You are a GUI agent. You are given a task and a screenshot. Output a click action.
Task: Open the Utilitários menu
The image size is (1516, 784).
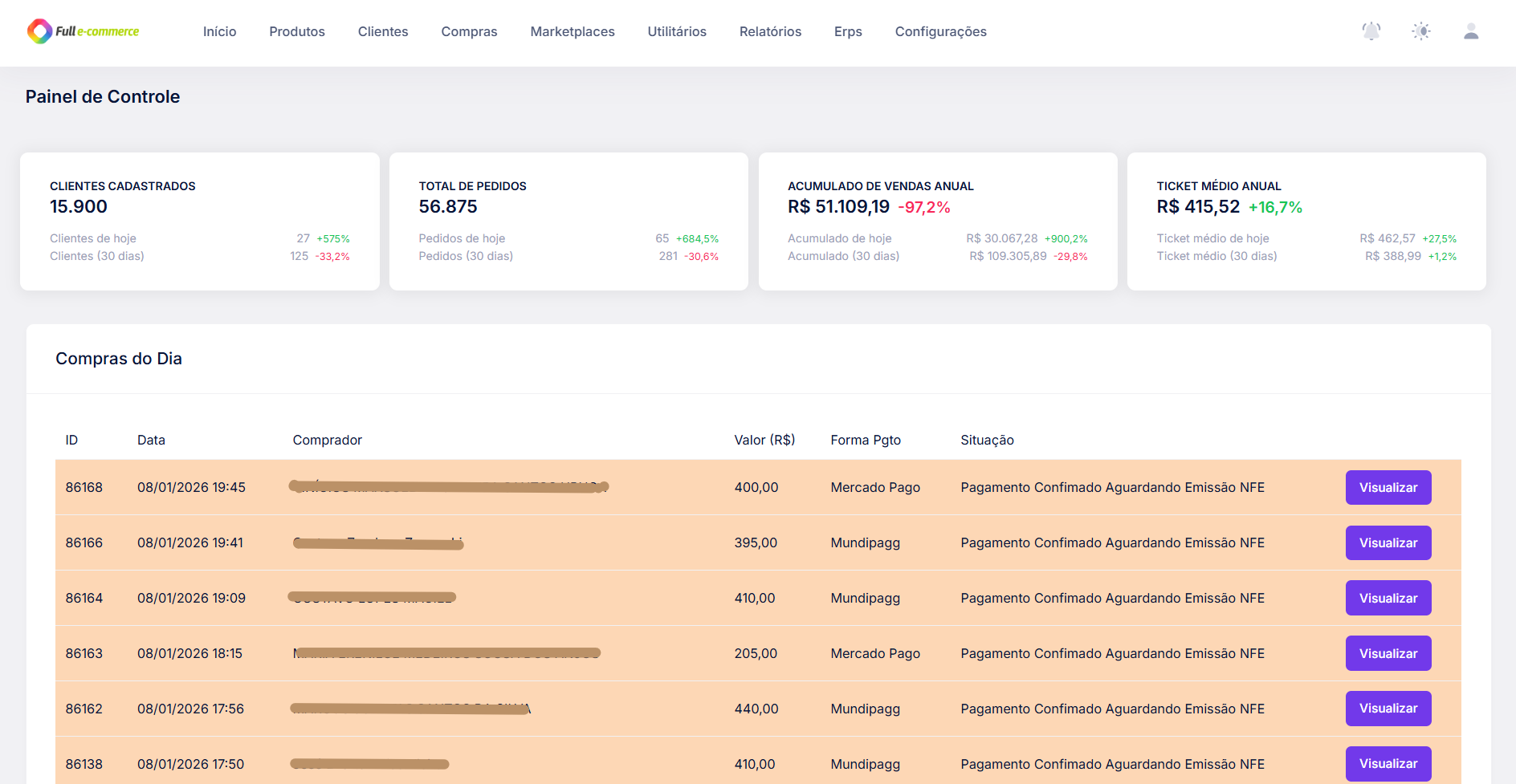[x=676, y=31]
